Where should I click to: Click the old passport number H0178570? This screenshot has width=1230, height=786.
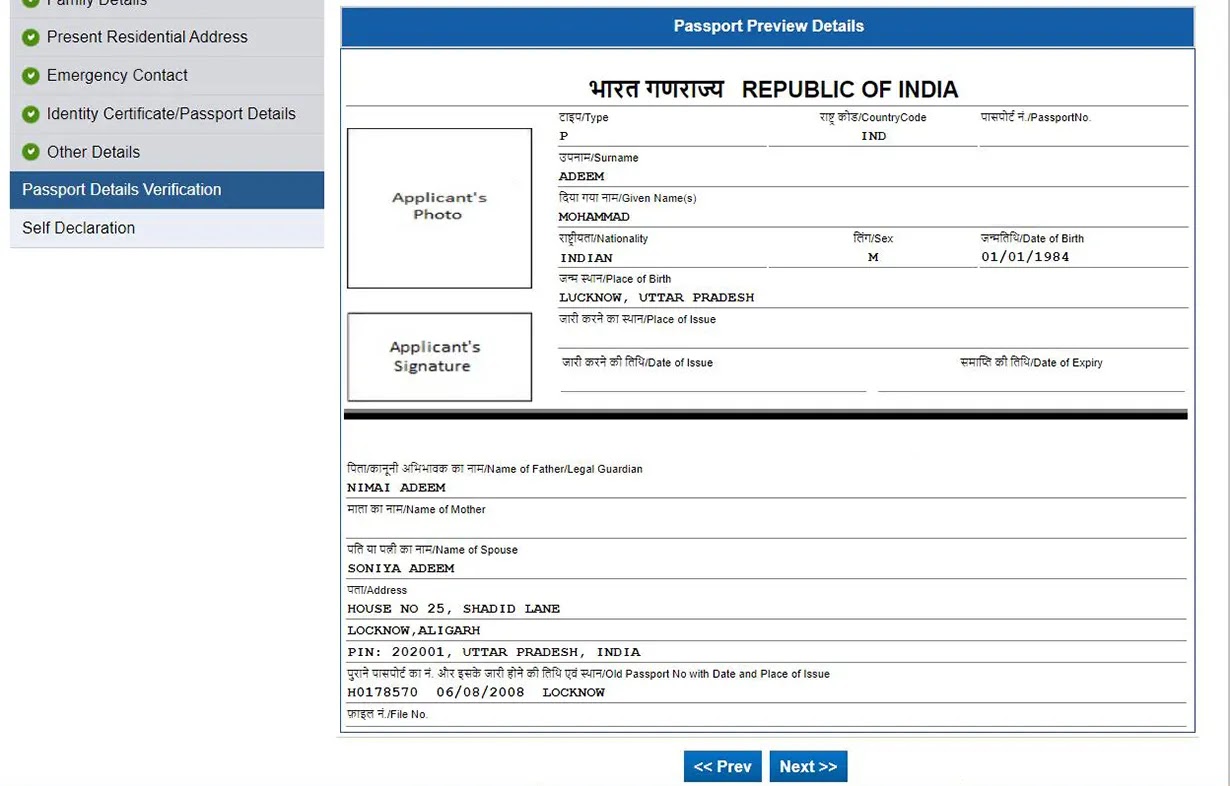point(383,692)
